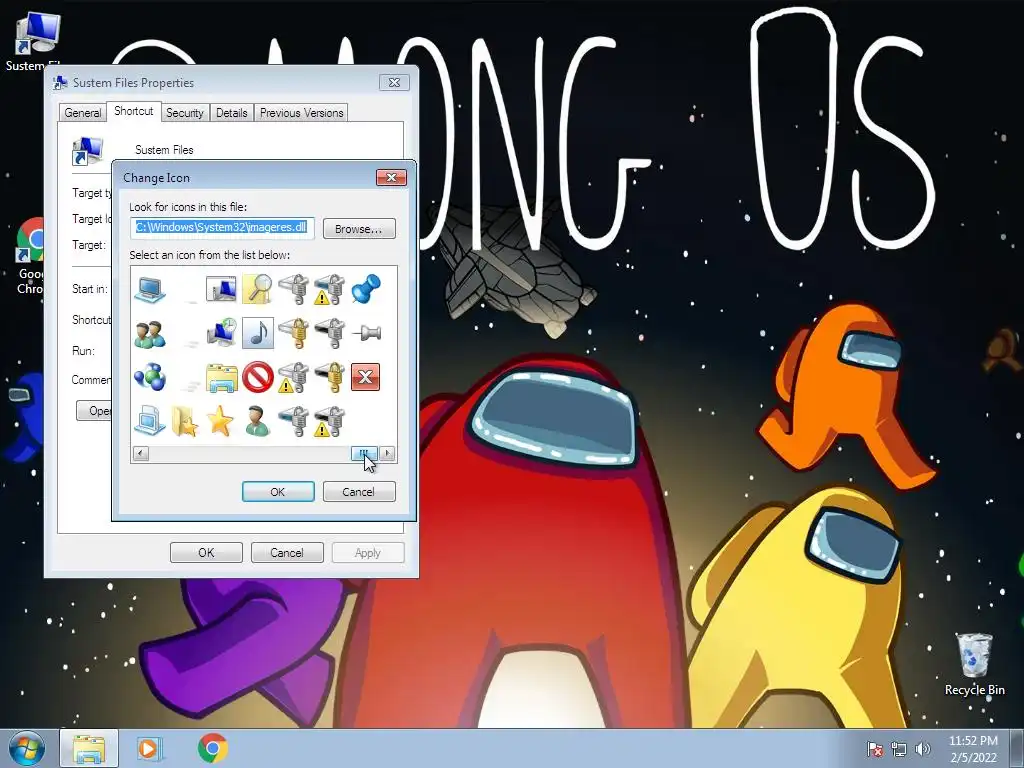
Task: Select the music note icon
Action: pyautogui.click(x=257, y=333)
